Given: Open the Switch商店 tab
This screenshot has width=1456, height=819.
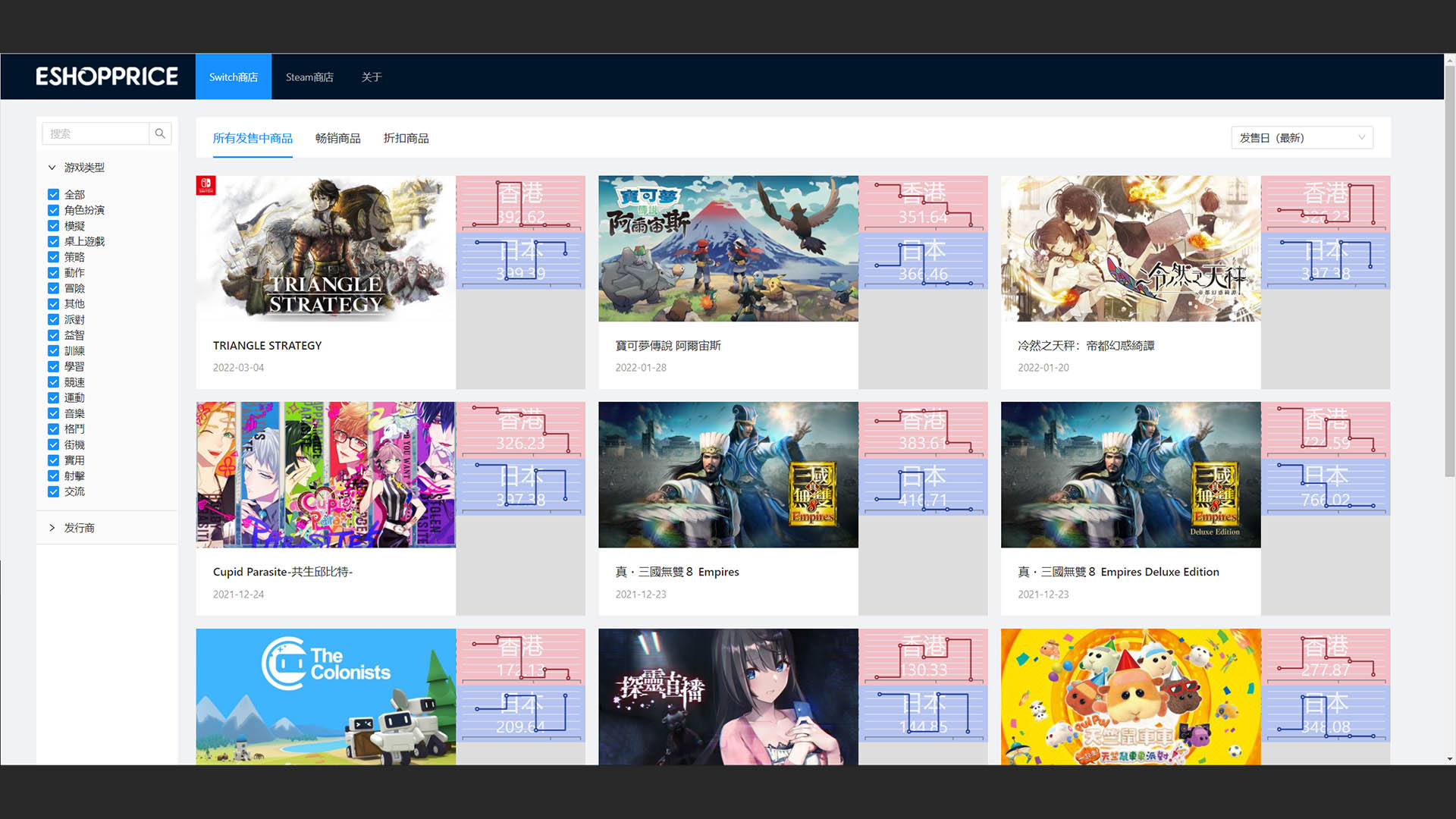Looking at the screenshot, I should pyautogui.click(x=234, y=77).
